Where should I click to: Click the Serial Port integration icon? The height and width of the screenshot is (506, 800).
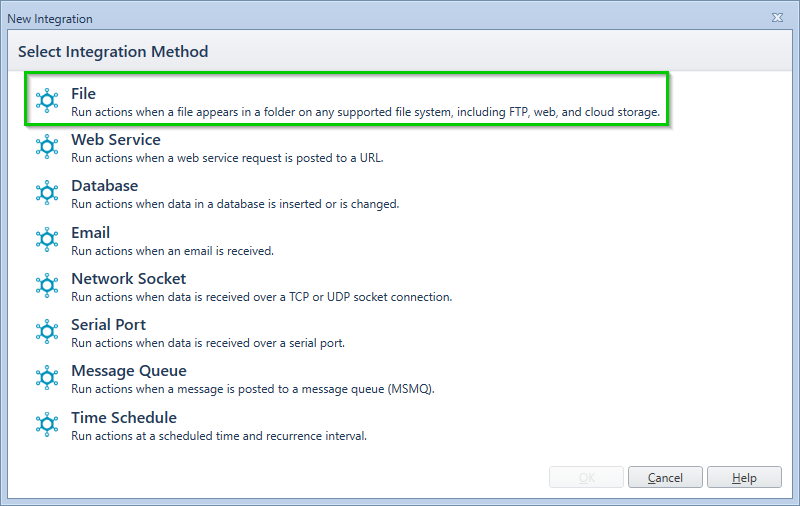click(x=47, y=332)
